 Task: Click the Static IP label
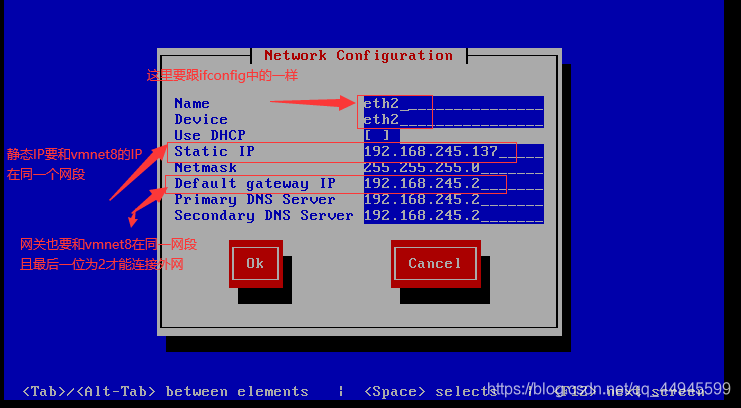[x=214, y=151]
